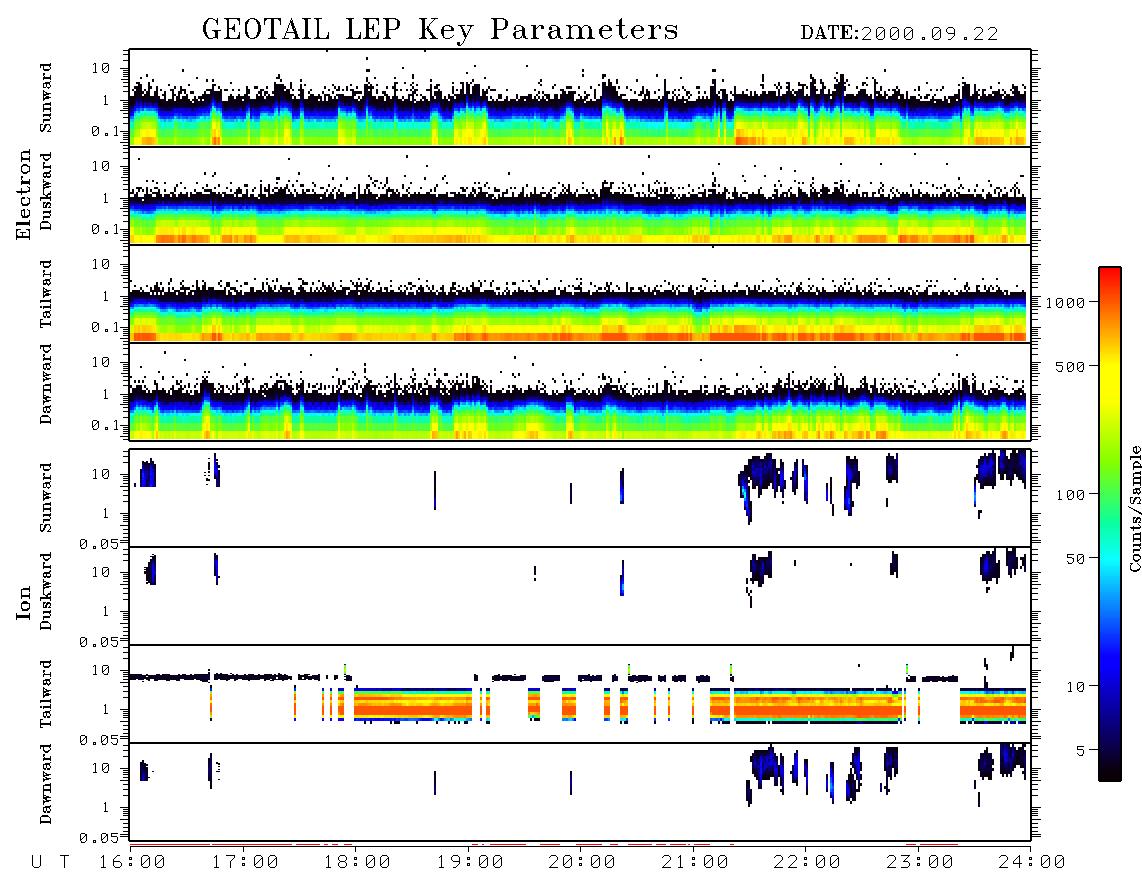The width and height of the screenshot is (1142, 880).
Task: Click the Ion Sunward spectrogram panel
Action: [580, 498]
